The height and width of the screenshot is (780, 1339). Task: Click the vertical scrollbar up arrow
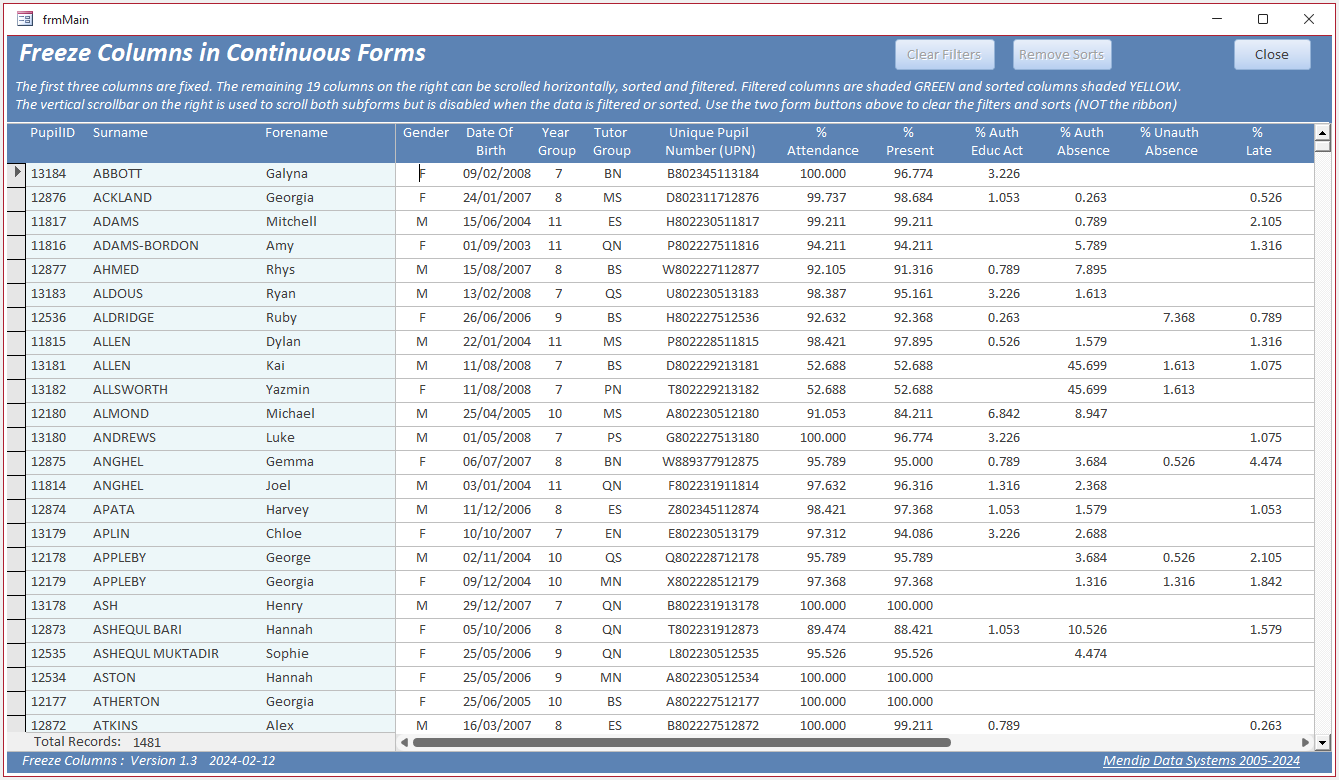(x=1322, y=131)
